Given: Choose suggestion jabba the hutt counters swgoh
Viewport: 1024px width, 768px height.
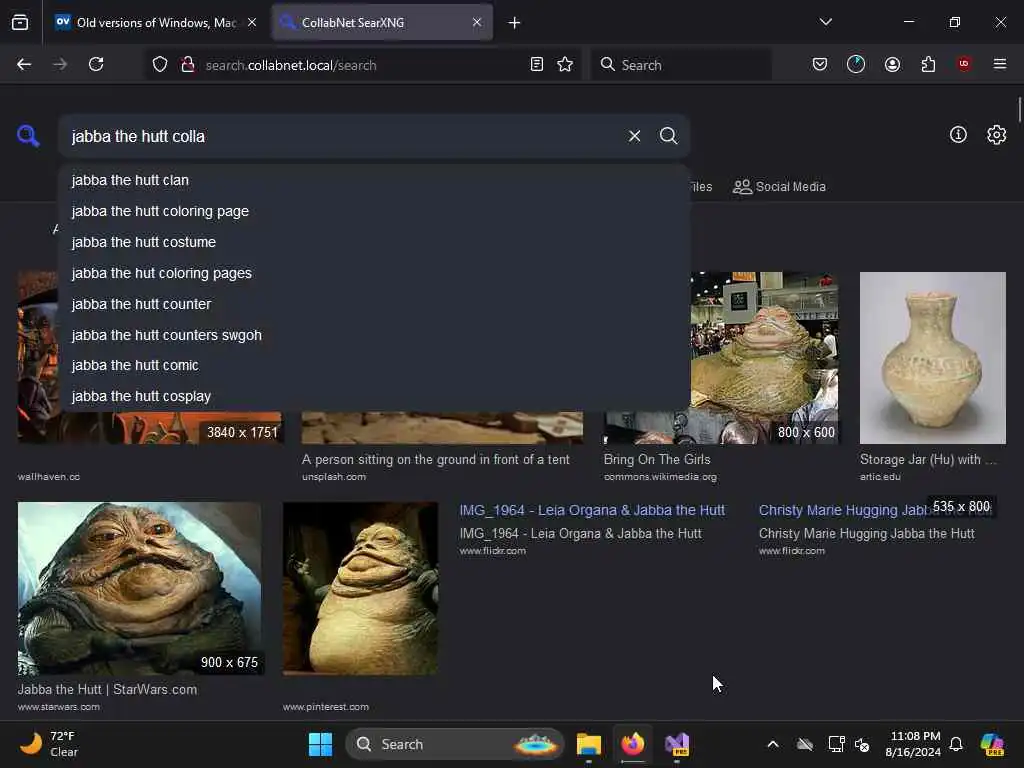Looking at the screenshot, I should 374,335.
